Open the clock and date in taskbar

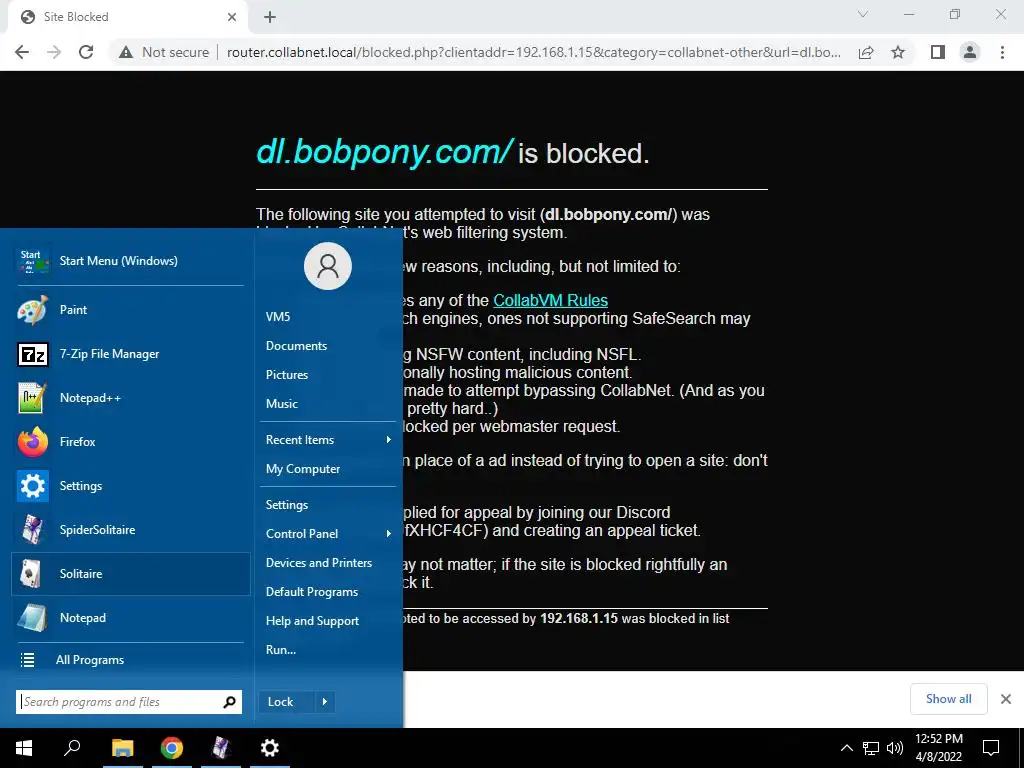pos(938,748)
